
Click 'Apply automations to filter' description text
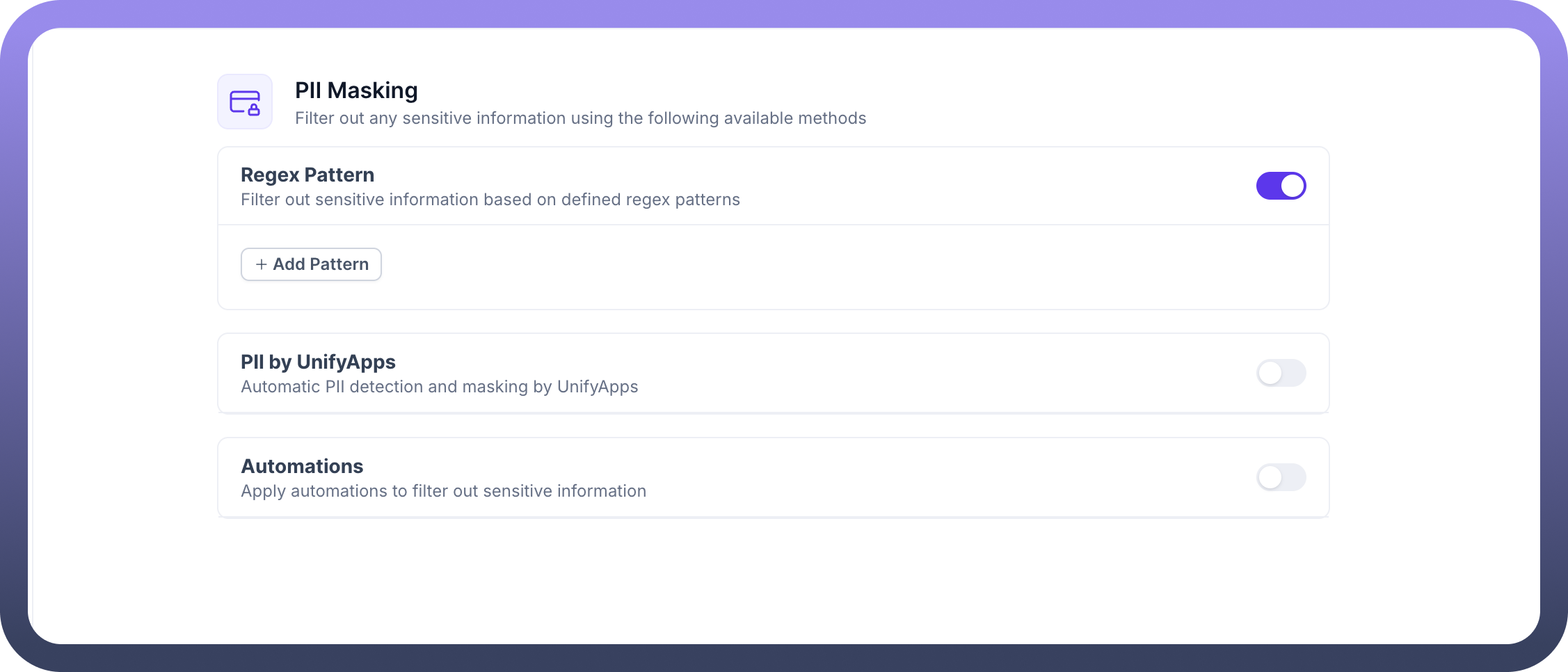[x=443, y=491]
